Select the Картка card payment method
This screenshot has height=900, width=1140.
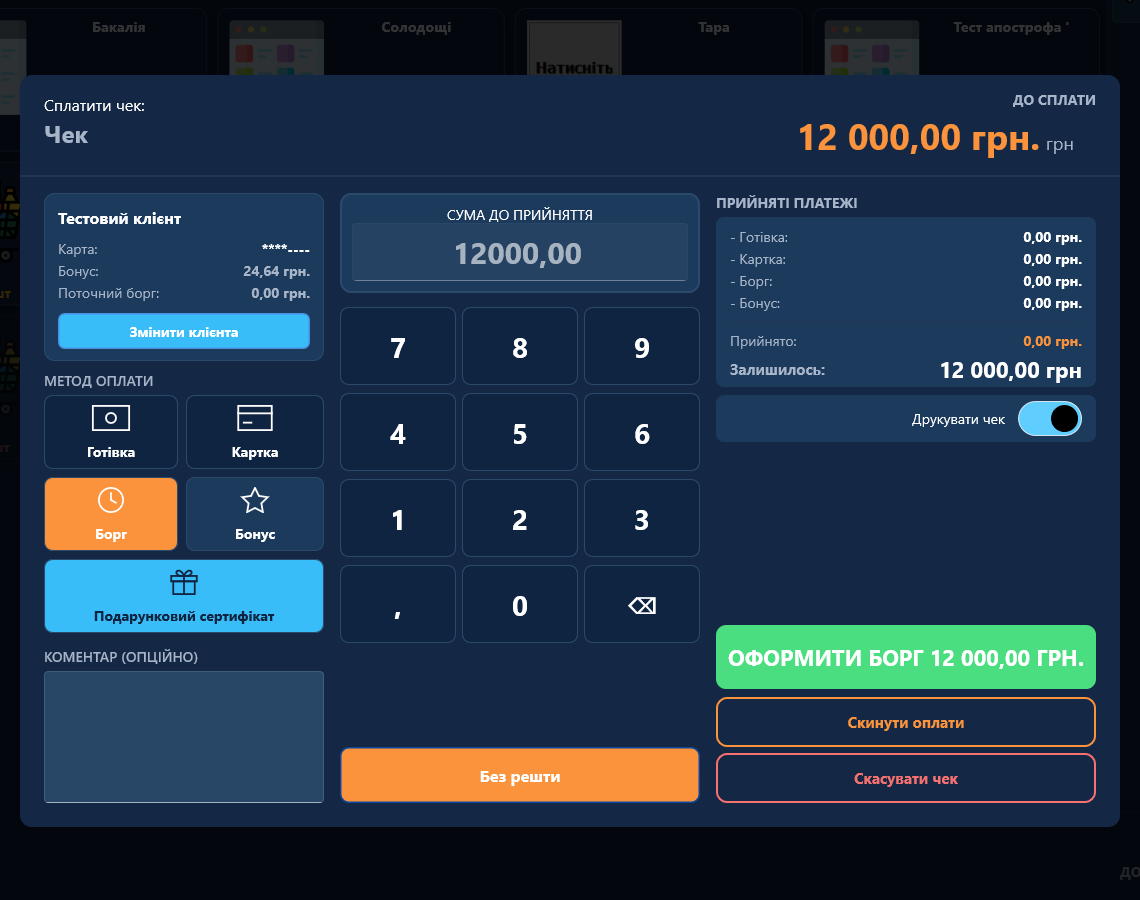pos(254,432)
